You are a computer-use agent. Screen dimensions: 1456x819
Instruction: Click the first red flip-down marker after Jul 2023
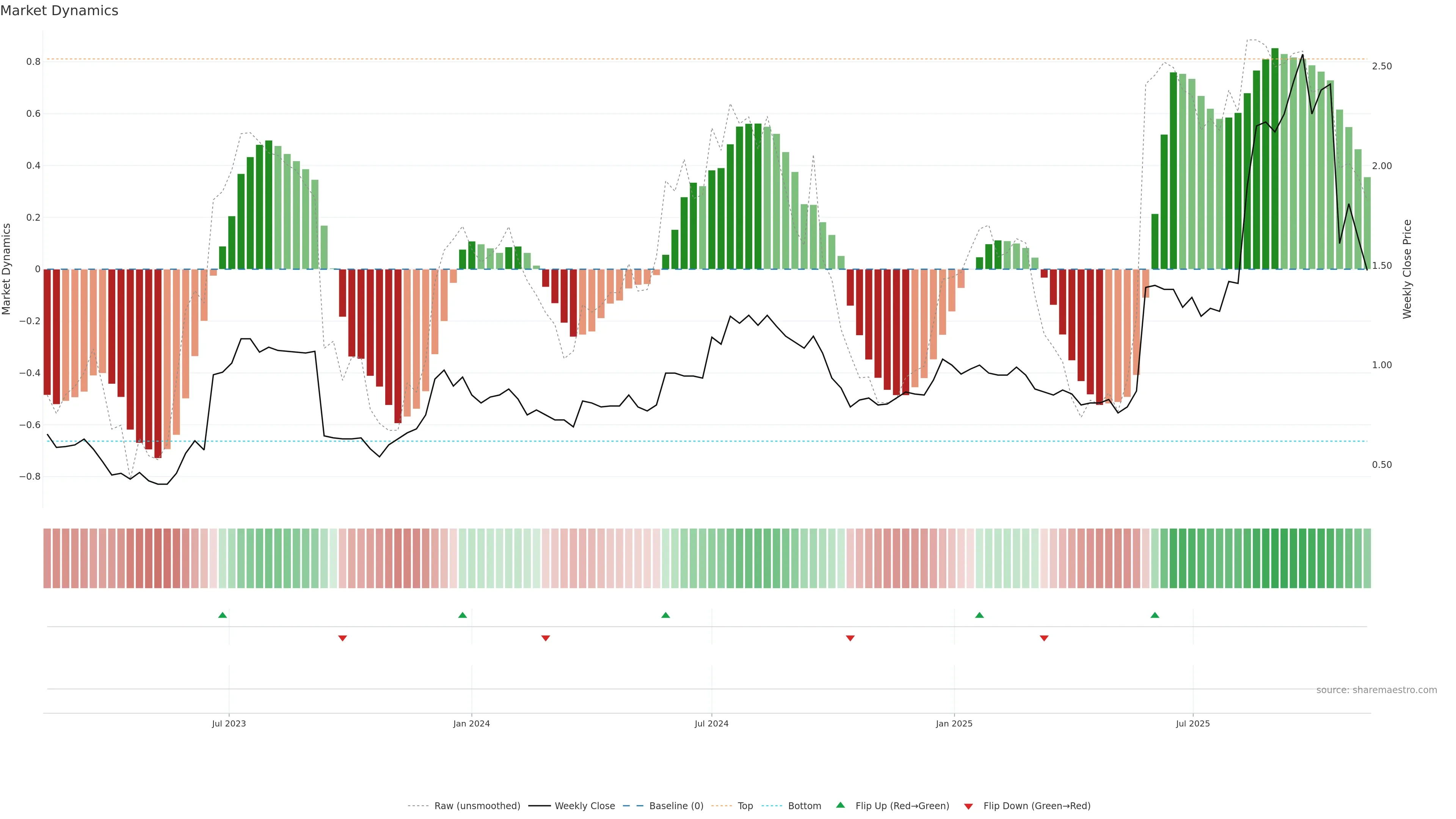[342, 638]
